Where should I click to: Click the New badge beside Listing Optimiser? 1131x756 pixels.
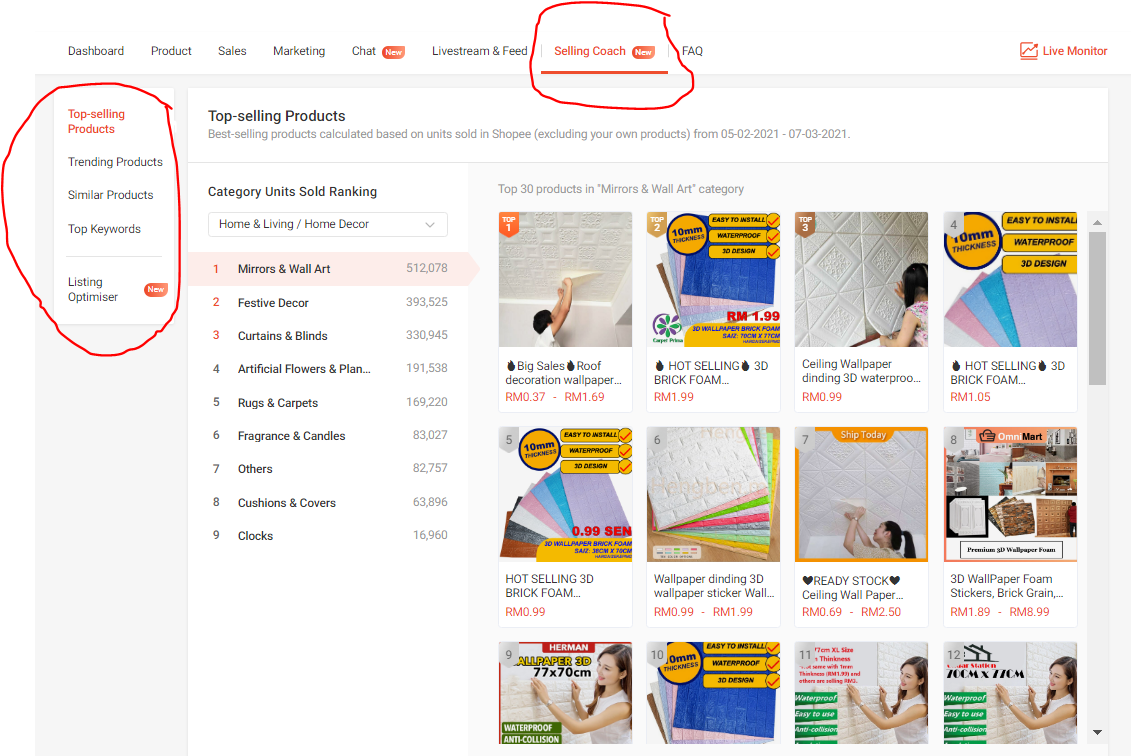pyautogui.click(x=156, y=289)
